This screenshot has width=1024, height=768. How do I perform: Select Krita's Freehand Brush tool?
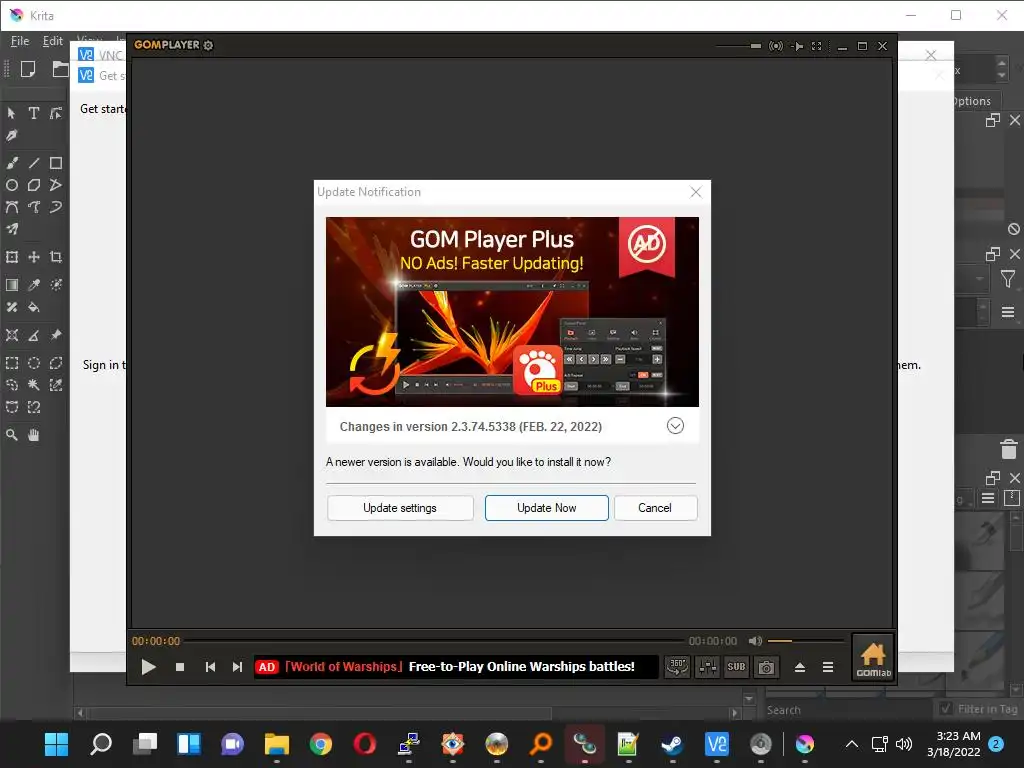pyautogui.click(x=12, y=163)
